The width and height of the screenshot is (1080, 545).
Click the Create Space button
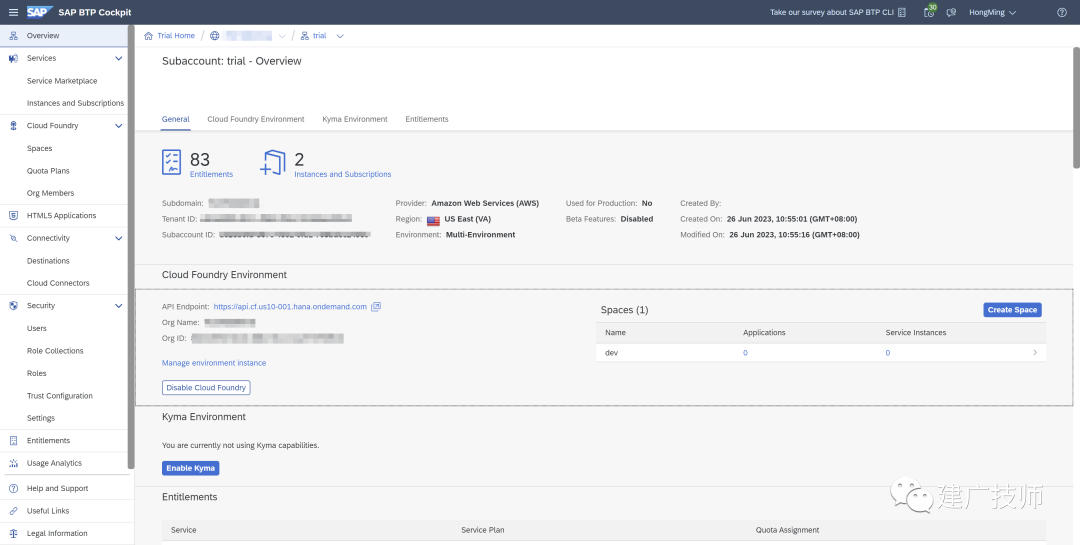(x=1012, y=310)
